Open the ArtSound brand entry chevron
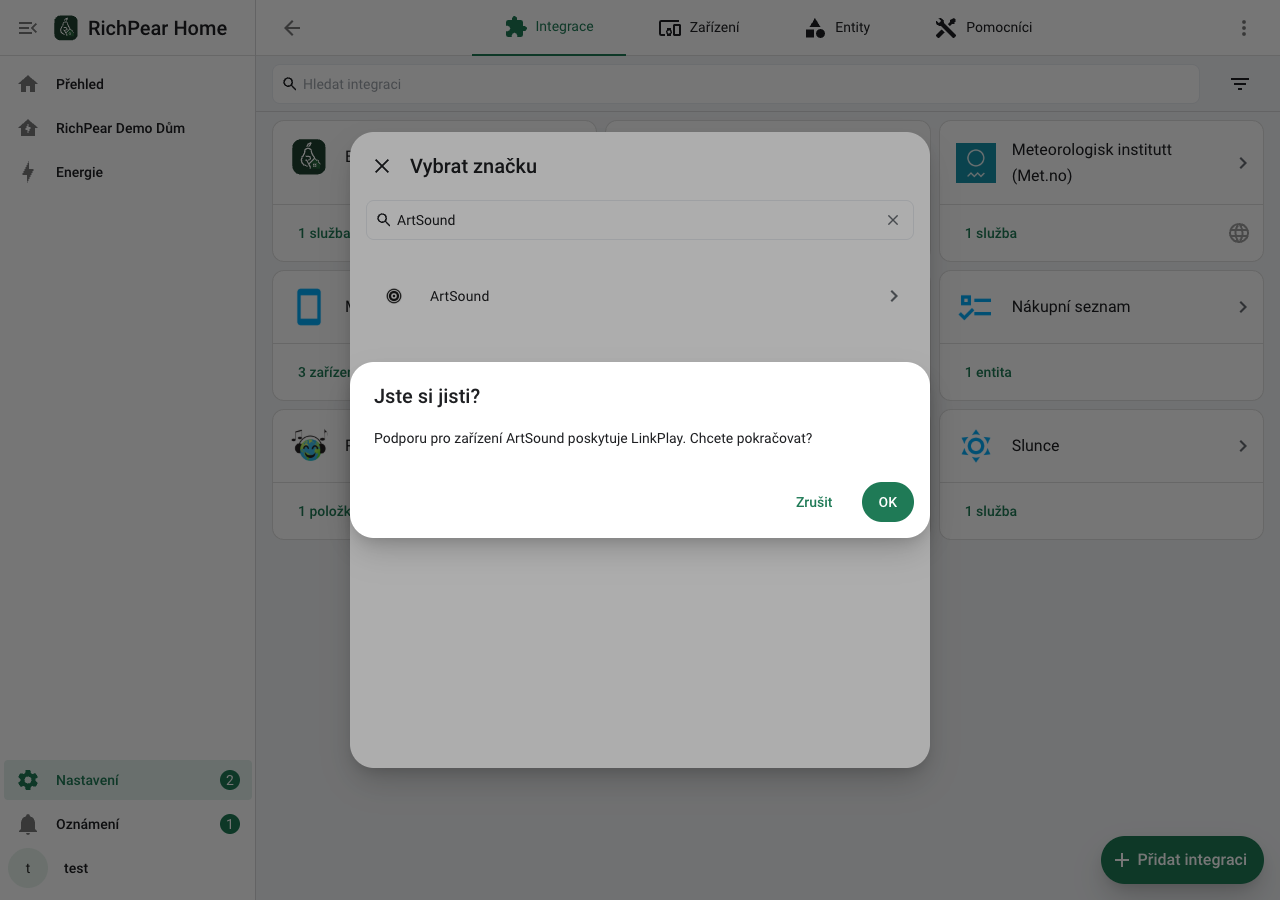The width and height of the screenshot is (1280, 900). (894, 296)
